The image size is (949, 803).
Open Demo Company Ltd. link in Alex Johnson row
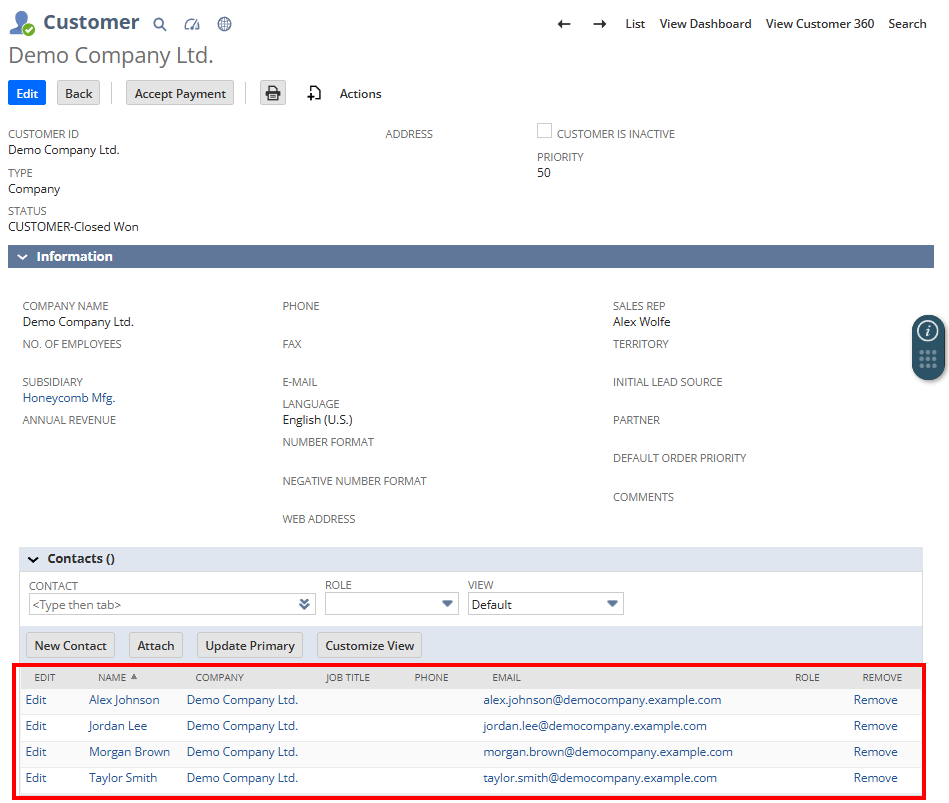(242, 700)
